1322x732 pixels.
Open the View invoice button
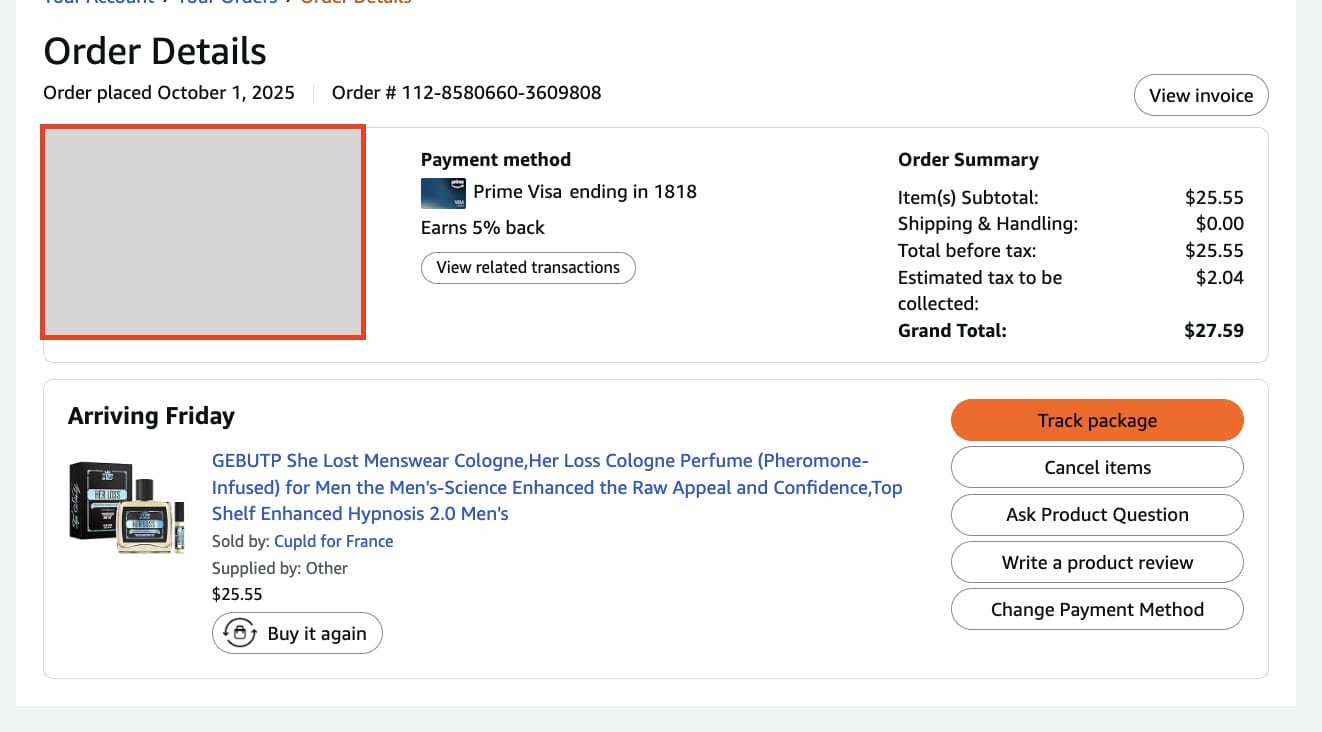tap(1201, 95)
